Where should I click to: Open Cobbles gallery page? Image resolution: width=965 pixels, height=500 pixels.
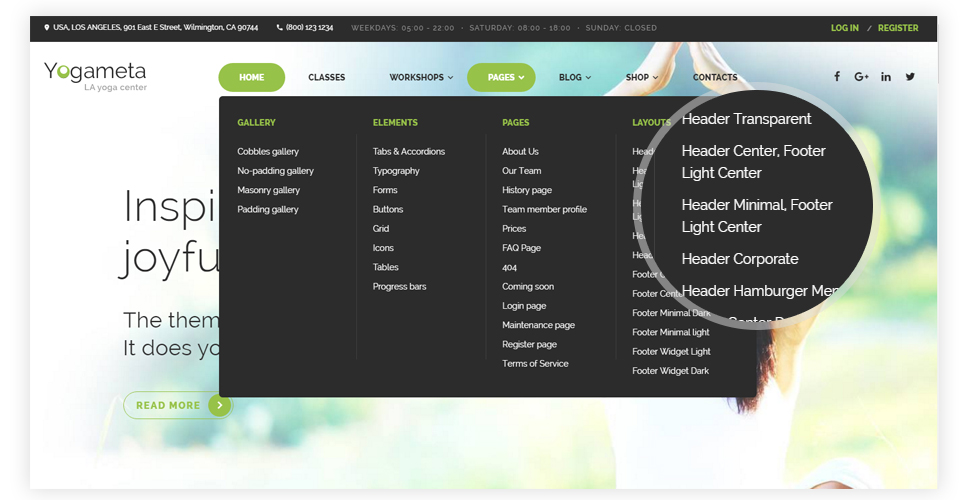(x=268, y=151)
